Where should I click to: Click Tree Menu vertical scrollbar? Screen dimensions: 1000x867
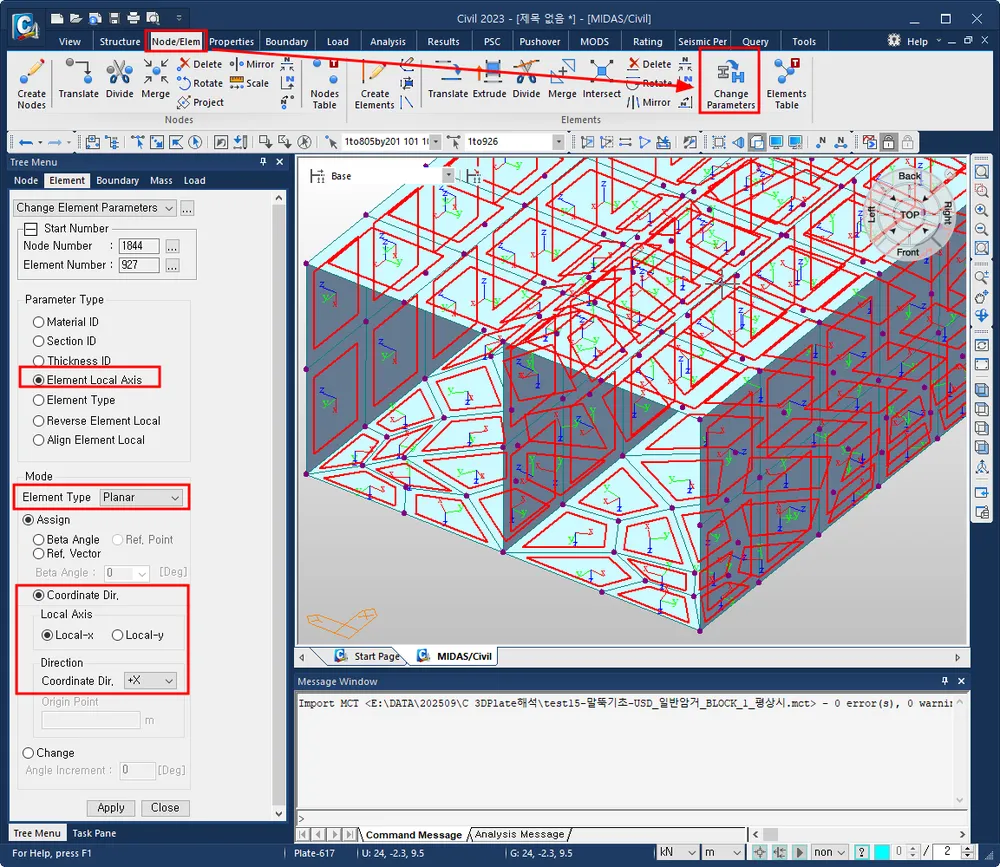[278, 504]
